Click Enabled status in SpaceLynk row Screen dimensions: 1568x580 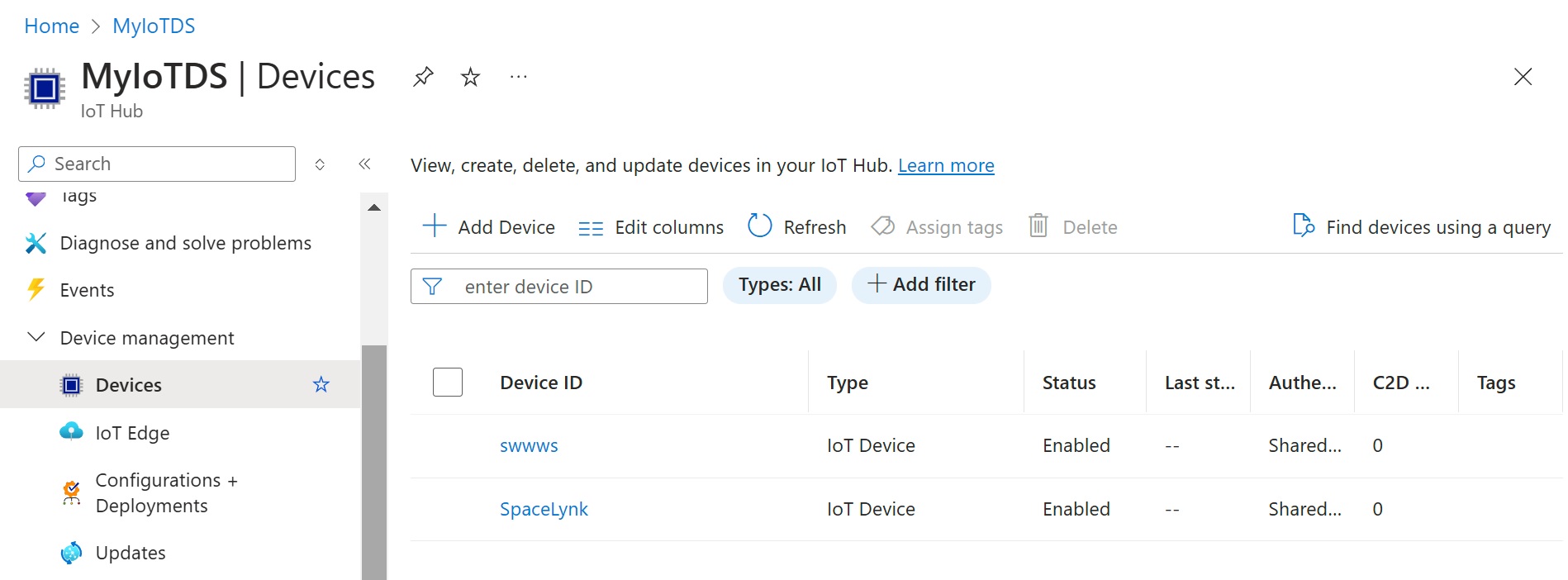tap(1076, 509)
